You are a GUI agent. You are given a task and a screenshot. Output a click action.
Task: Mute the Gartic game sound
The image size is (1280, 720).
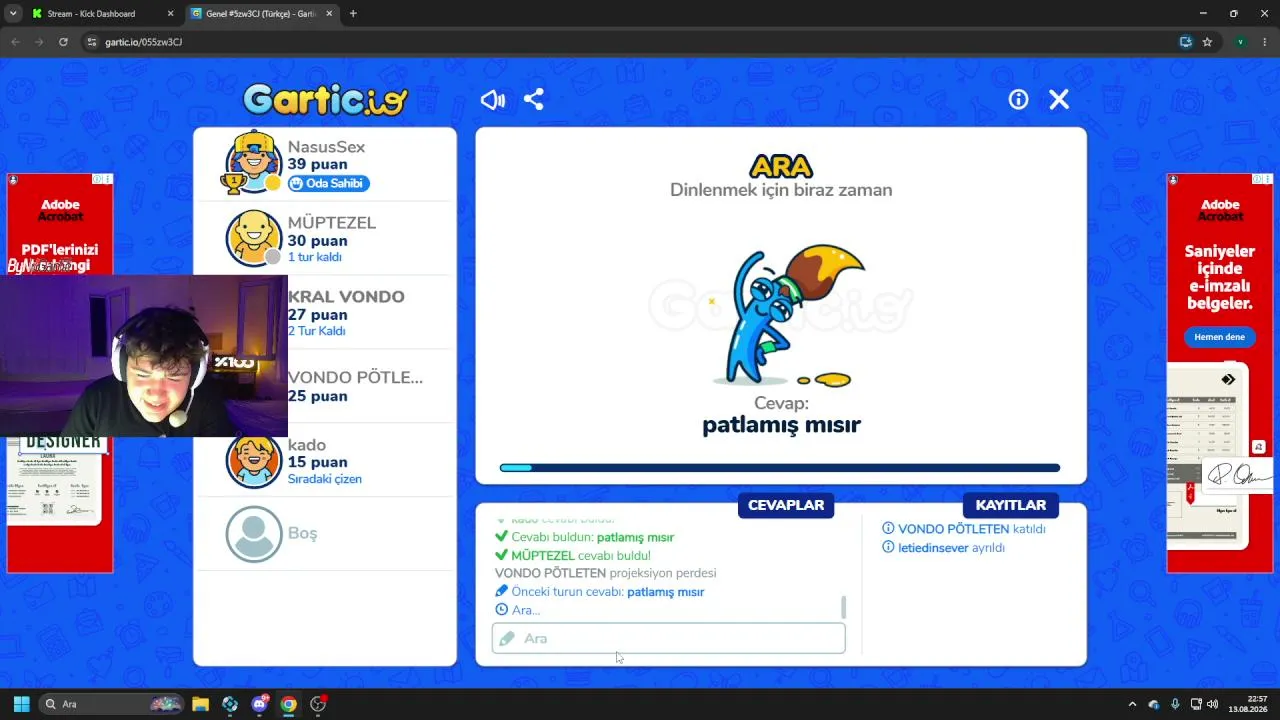[493, 100]
